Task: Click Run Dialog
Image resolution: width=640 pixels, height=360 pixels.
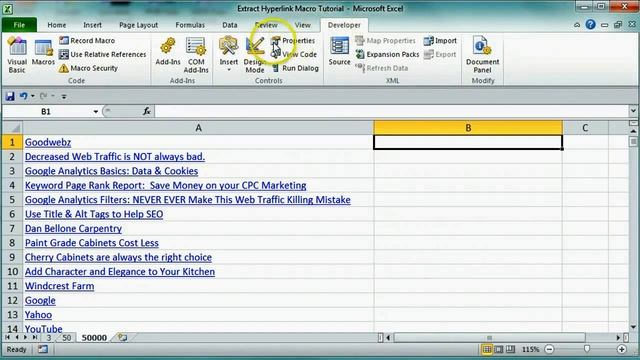Action: [295, 68]
